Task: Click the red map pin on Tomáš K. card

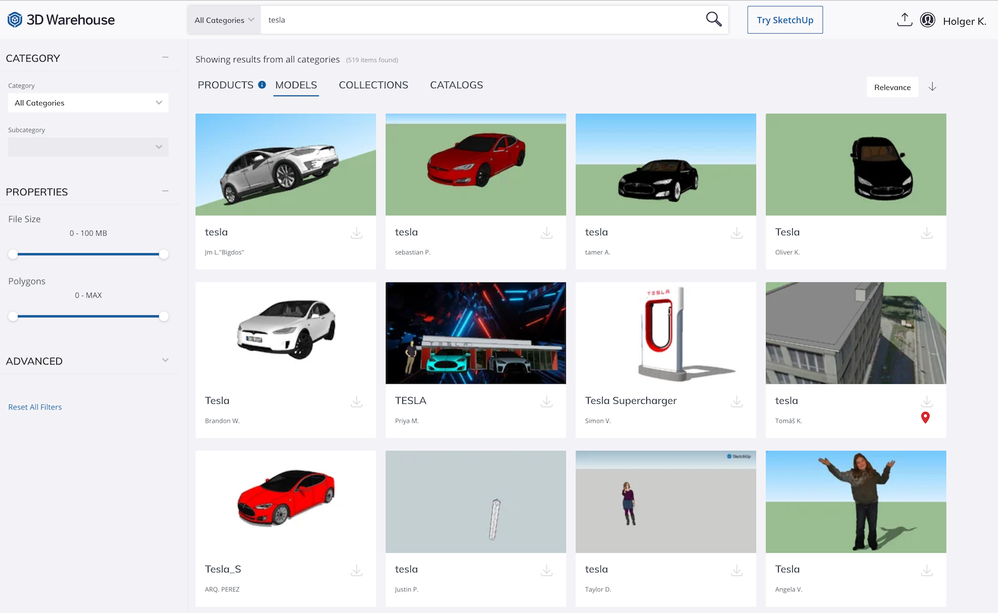Action: [925, 418]
